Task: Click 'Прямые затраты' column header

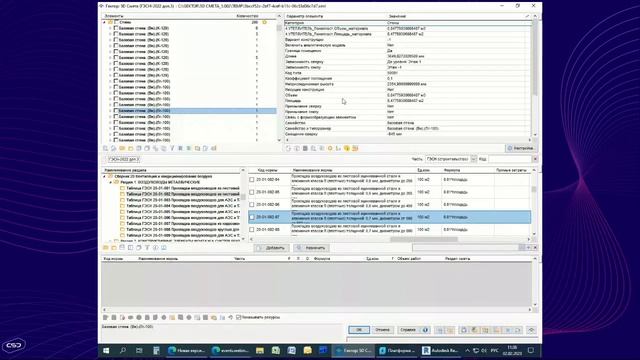Action: (511, 170)
